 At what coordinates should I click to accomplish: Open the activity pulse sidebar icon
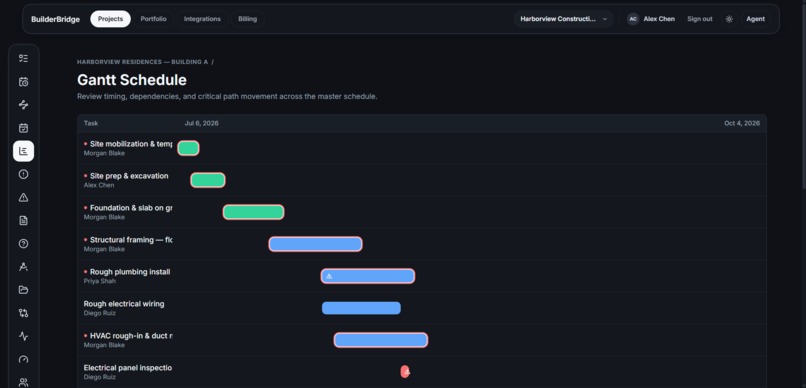tap(23, 336)
